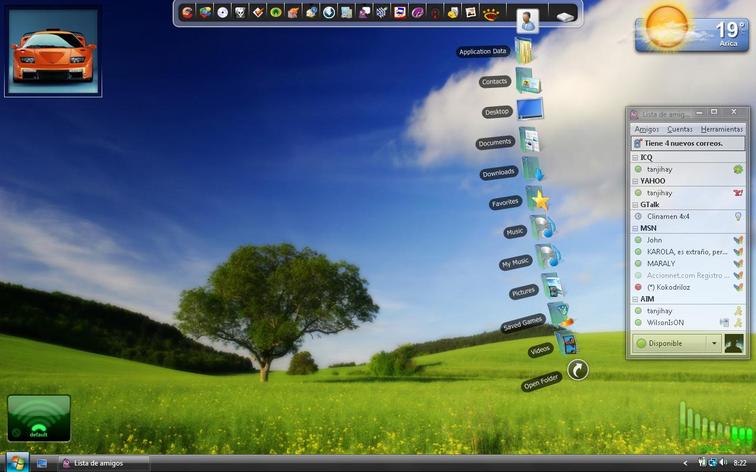Click the taskbar clock showing 8:22
The height and width of the screenshot is (472, 756).
tap(740, 463)
